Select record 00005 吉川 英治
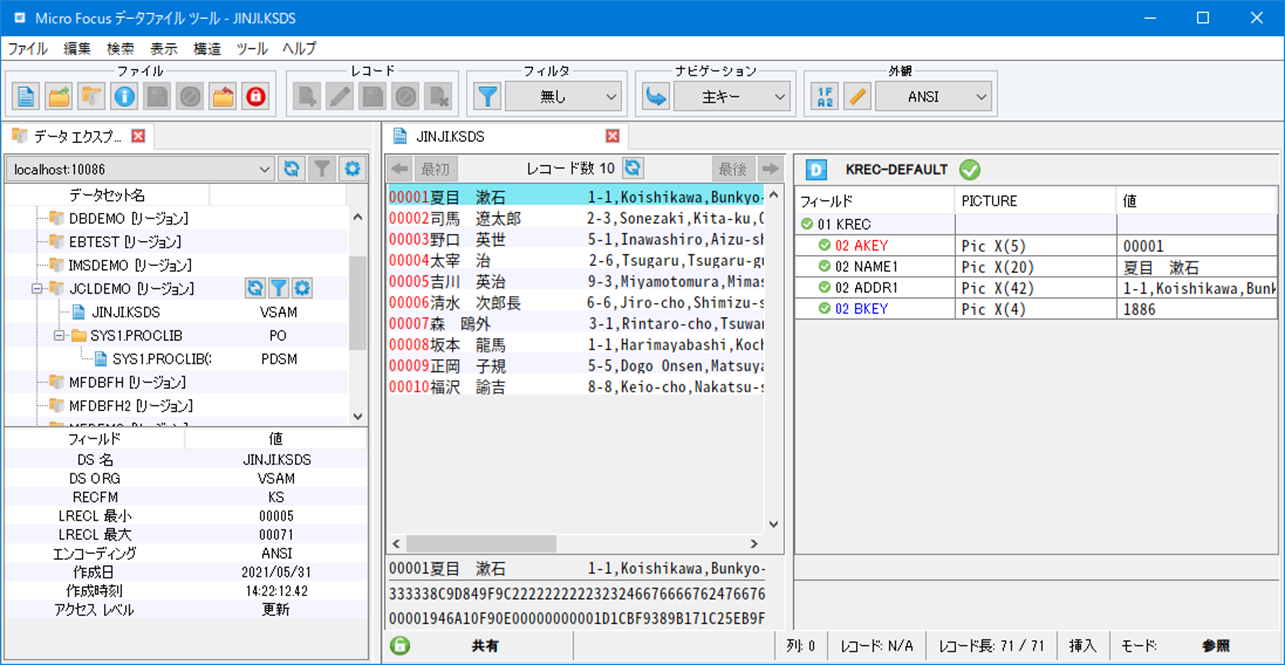 575,282
